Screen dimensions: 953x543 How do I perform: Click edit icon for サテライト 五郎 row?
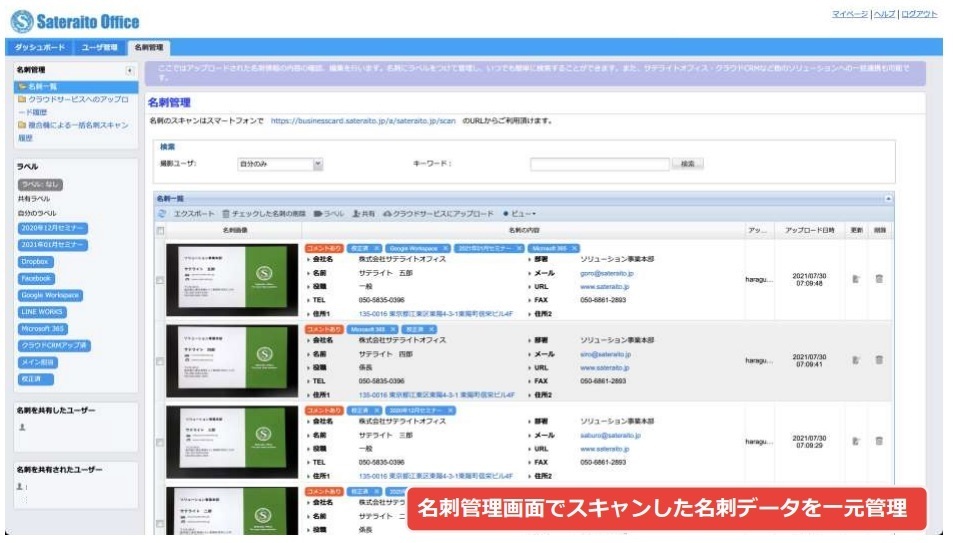click(x=855, y=279)
